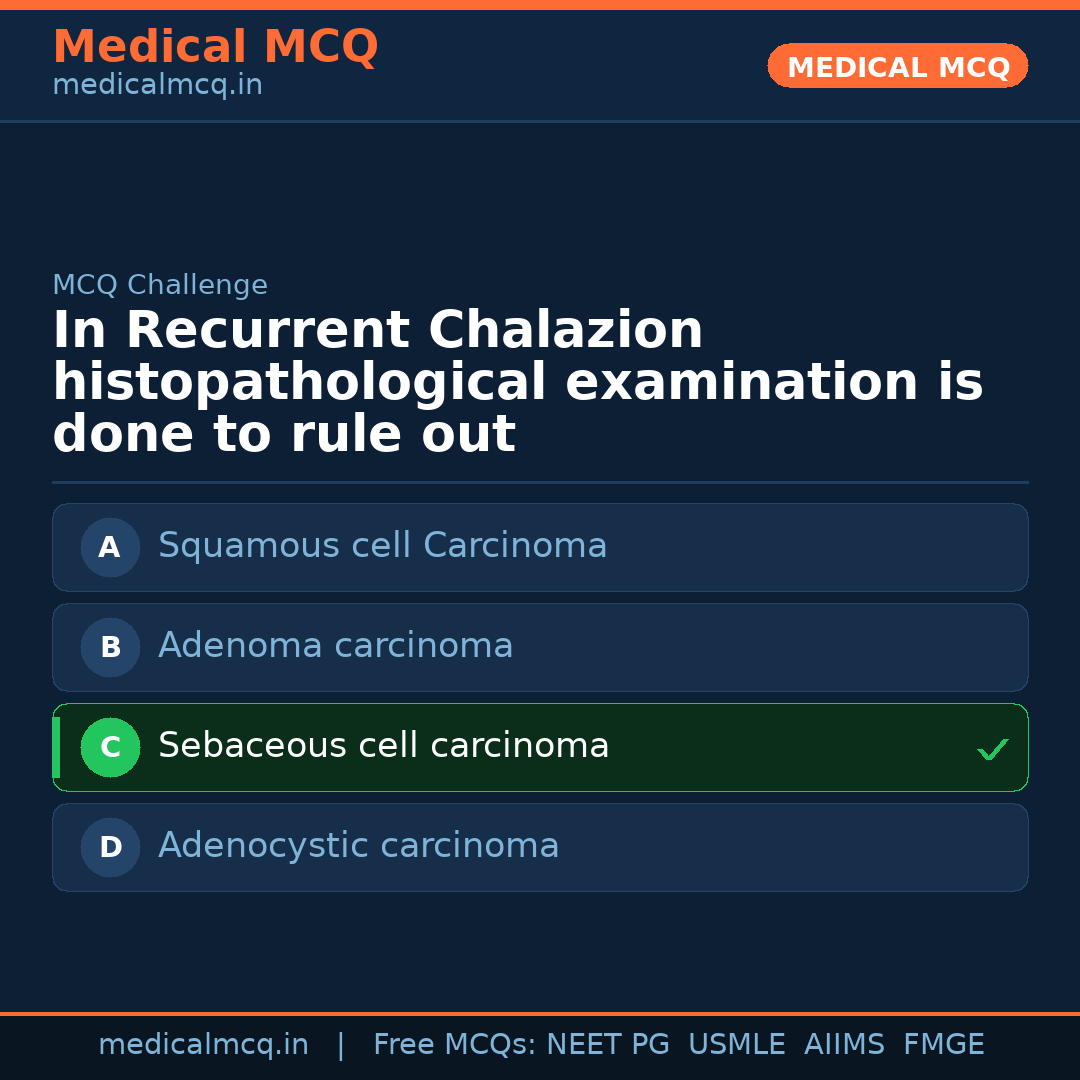Click the Recurrent Chalazion question heading
The width and height of the screenshot is (1080, 1080).
[x=517, y=383]
